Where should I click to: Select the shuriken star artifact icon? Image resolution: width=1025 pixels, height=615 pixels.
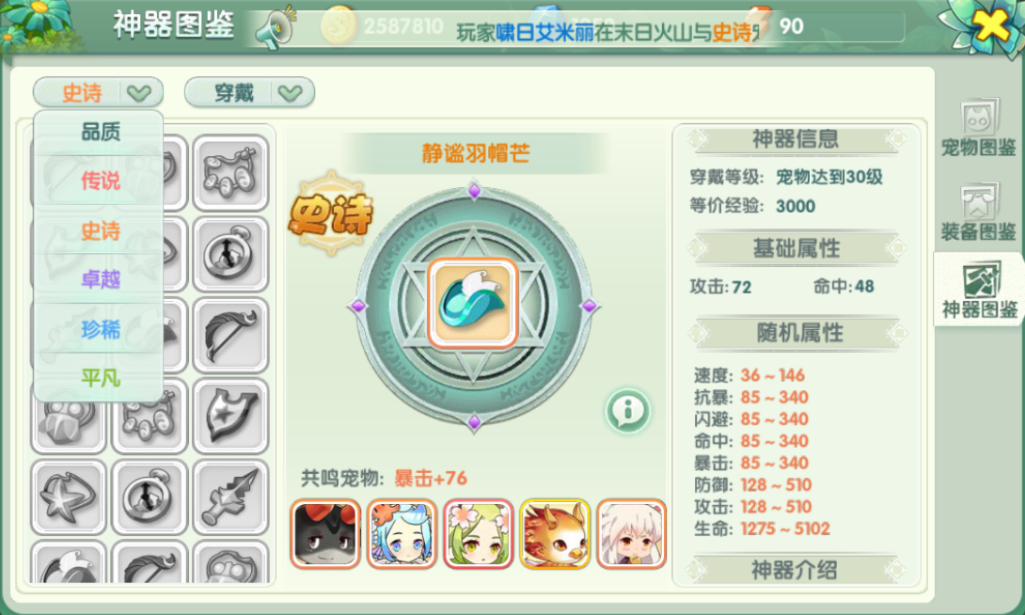[69, 497]
